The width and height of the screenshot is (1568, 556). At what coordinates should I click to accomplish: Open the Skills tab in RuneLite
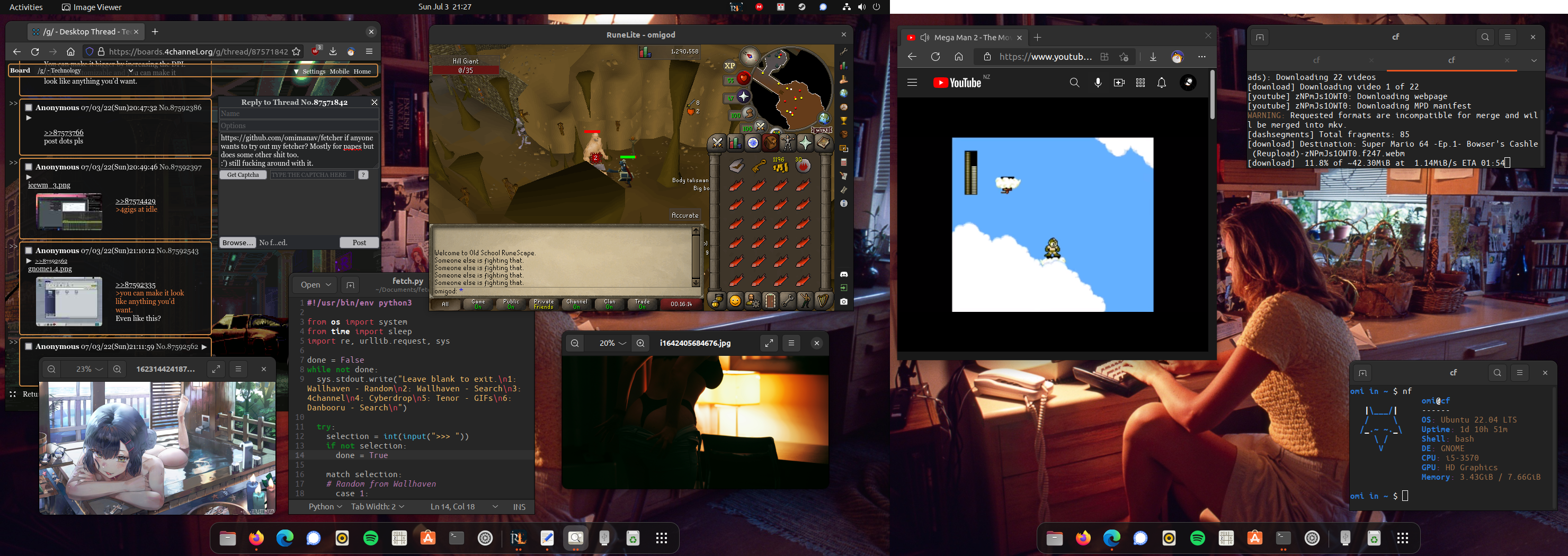[735, 142]
